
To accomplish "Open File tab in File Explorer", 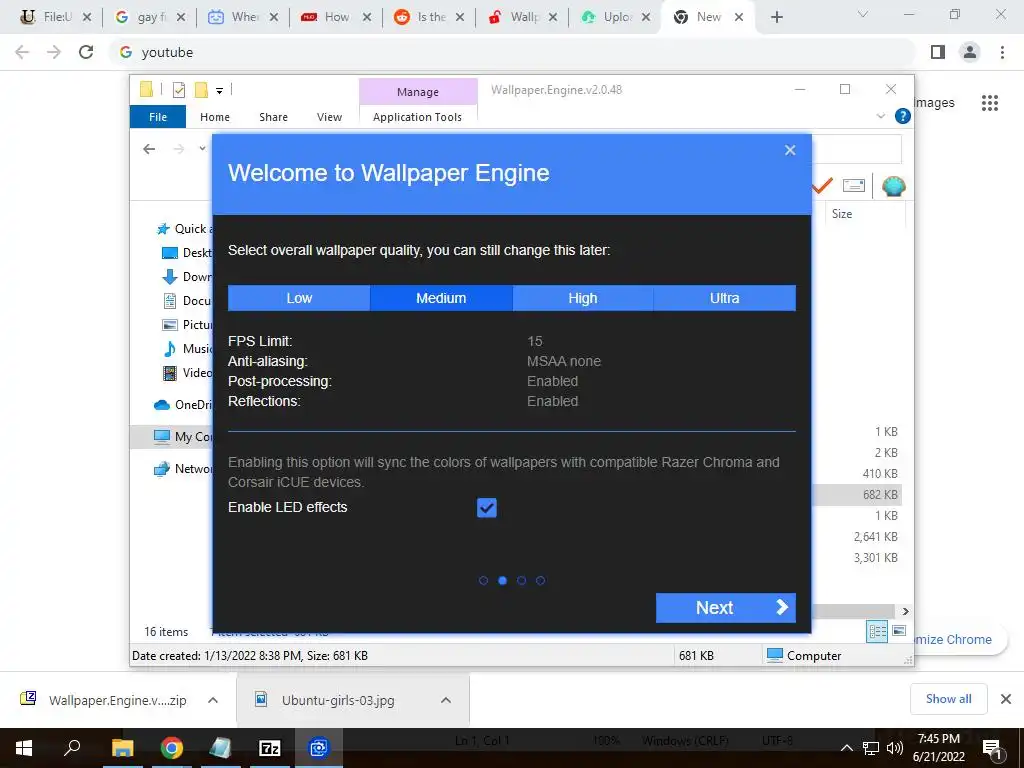I will click(158, 117).
